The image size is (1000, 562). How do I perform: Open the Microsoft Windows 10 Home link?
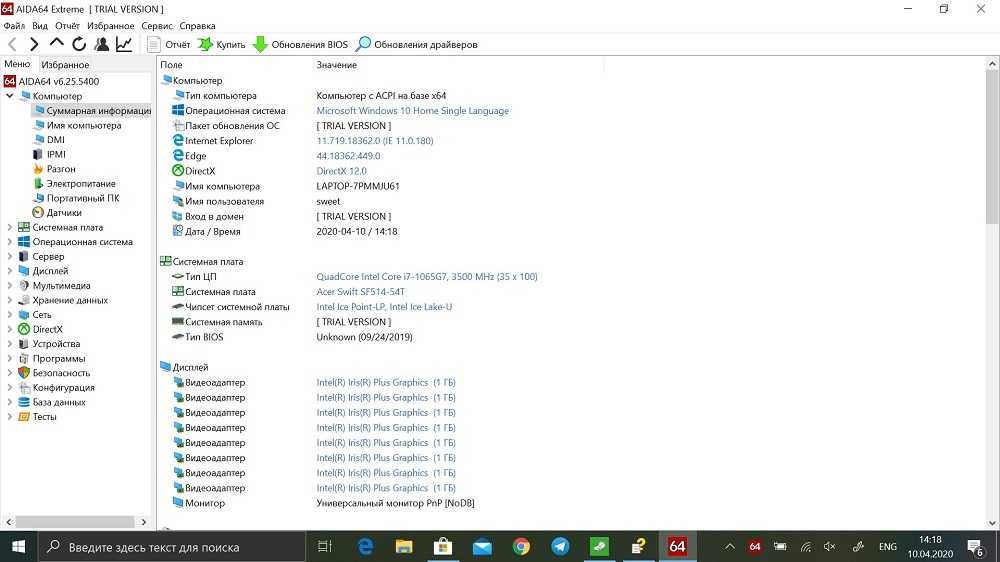pos(412,111)
